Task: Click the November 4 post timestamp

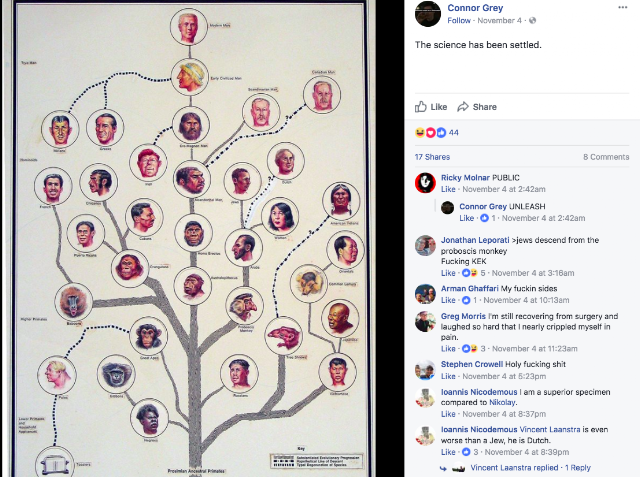Action: [499, 20]
